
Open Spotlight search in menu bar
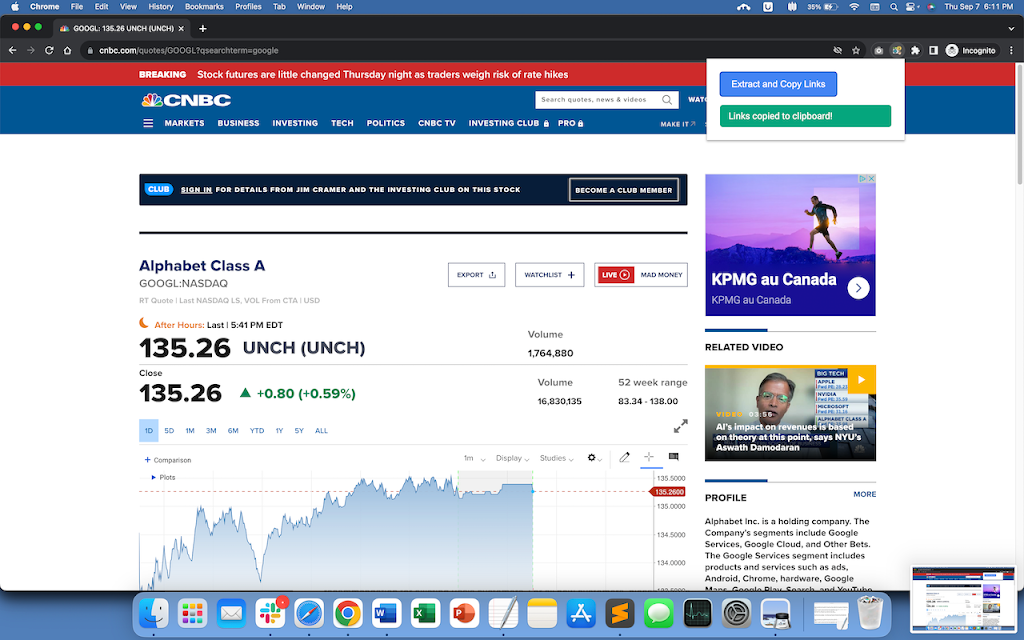tap(893, 7)
